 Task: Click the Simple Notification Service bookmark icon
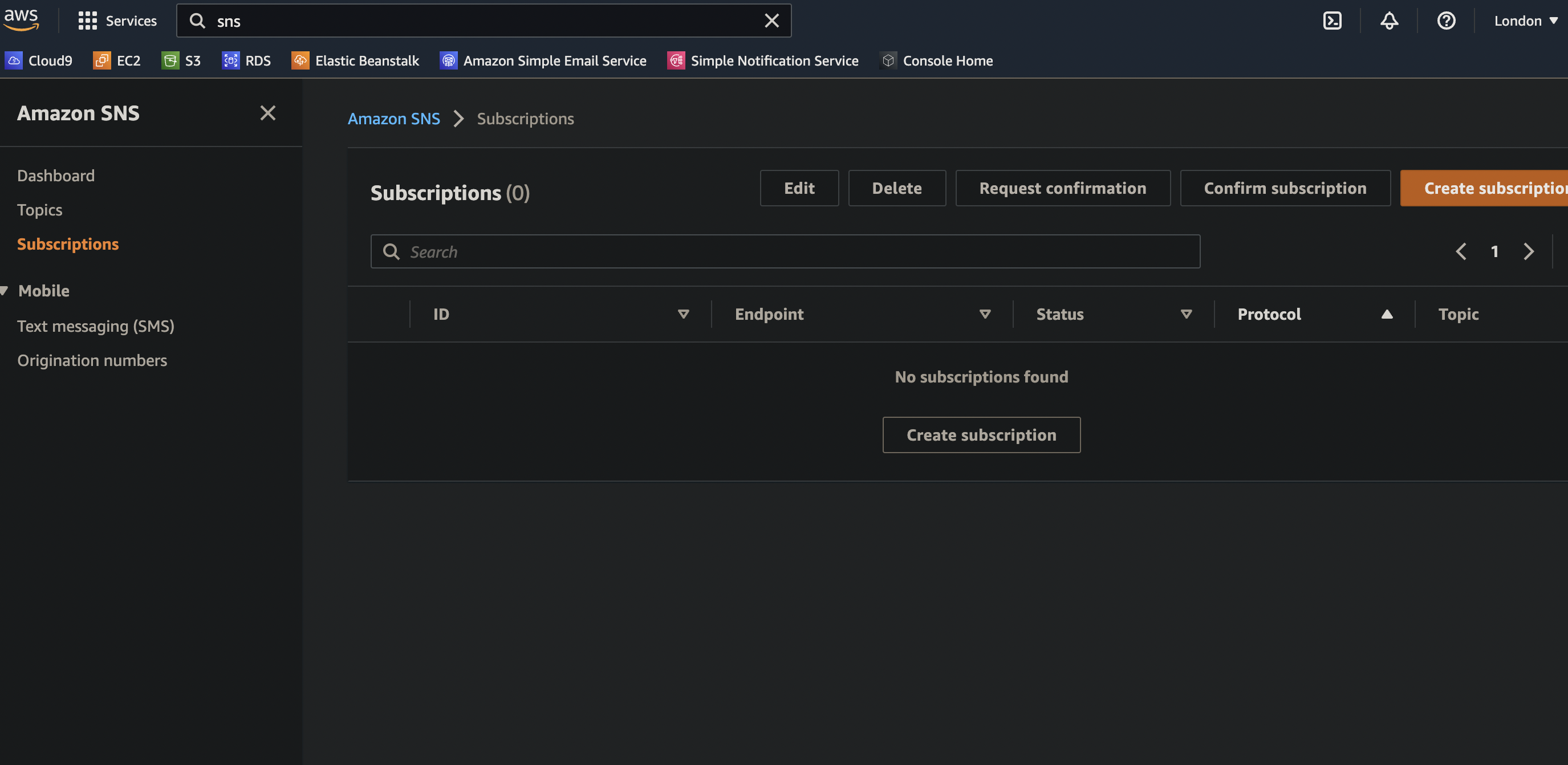pos(676,60)
